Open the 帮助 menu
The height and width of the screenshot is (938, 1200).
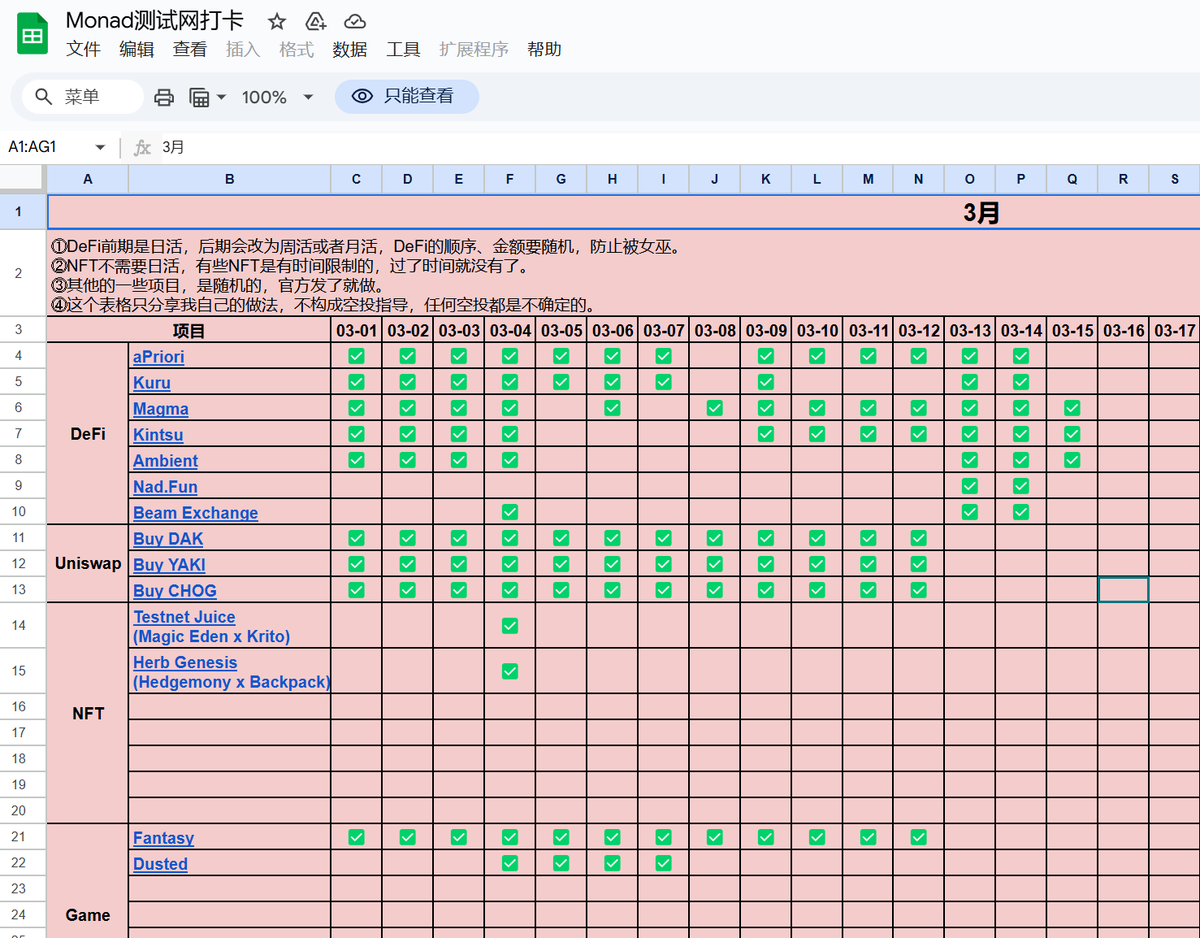coord(544,49)
